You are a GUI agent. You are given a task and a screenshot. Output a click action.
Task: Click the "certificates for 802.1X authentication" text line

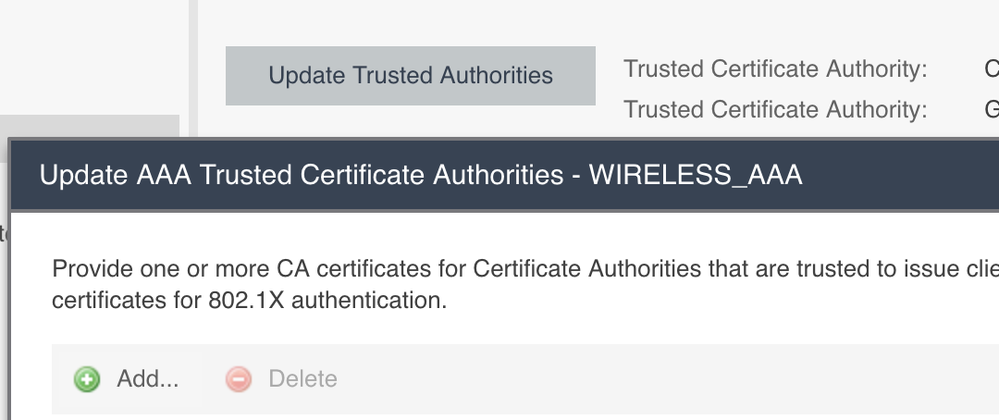tap(249, 300)
